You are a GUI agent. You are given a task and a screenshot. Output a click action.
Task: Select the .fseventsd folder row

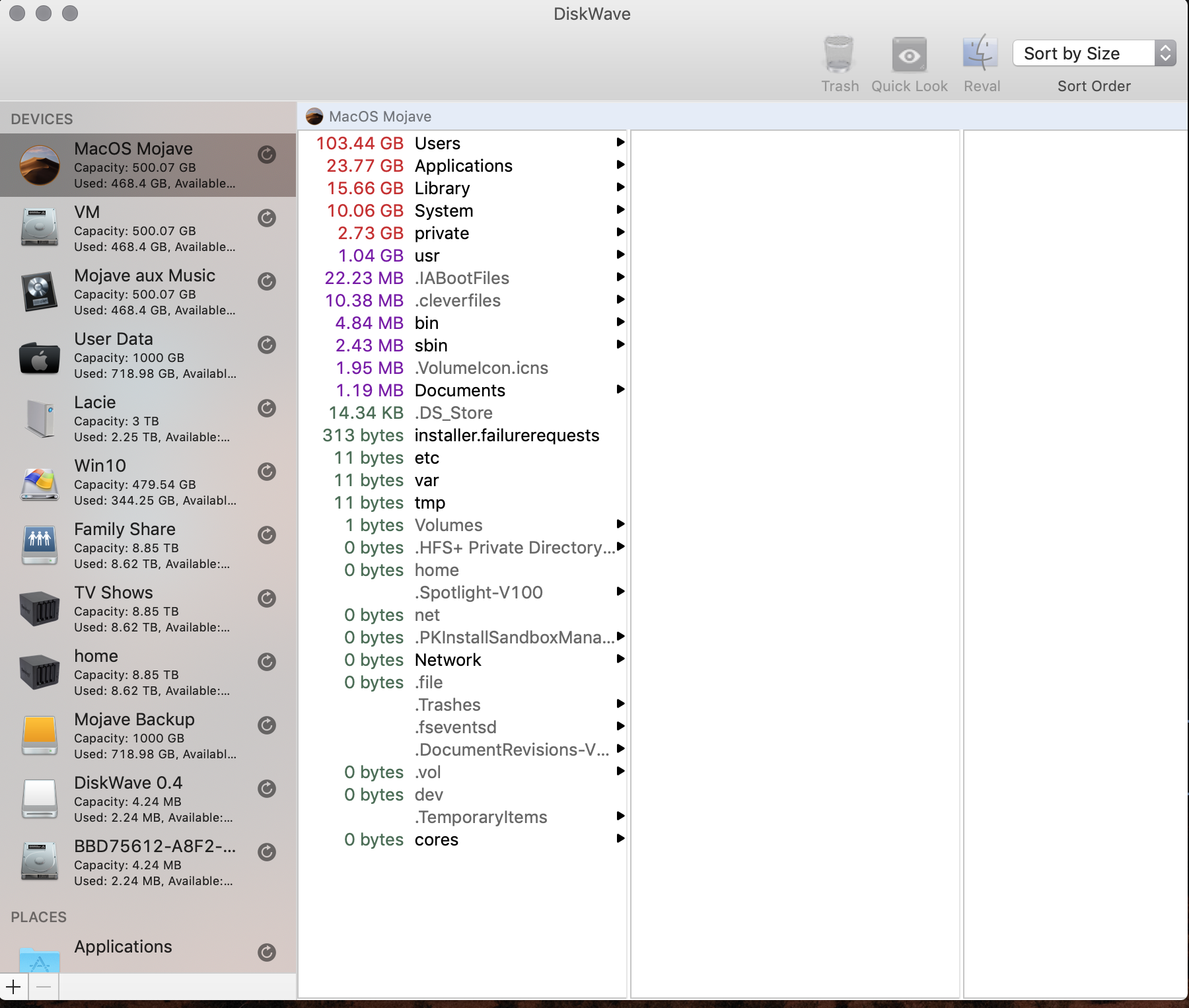(x=462, y=727)
